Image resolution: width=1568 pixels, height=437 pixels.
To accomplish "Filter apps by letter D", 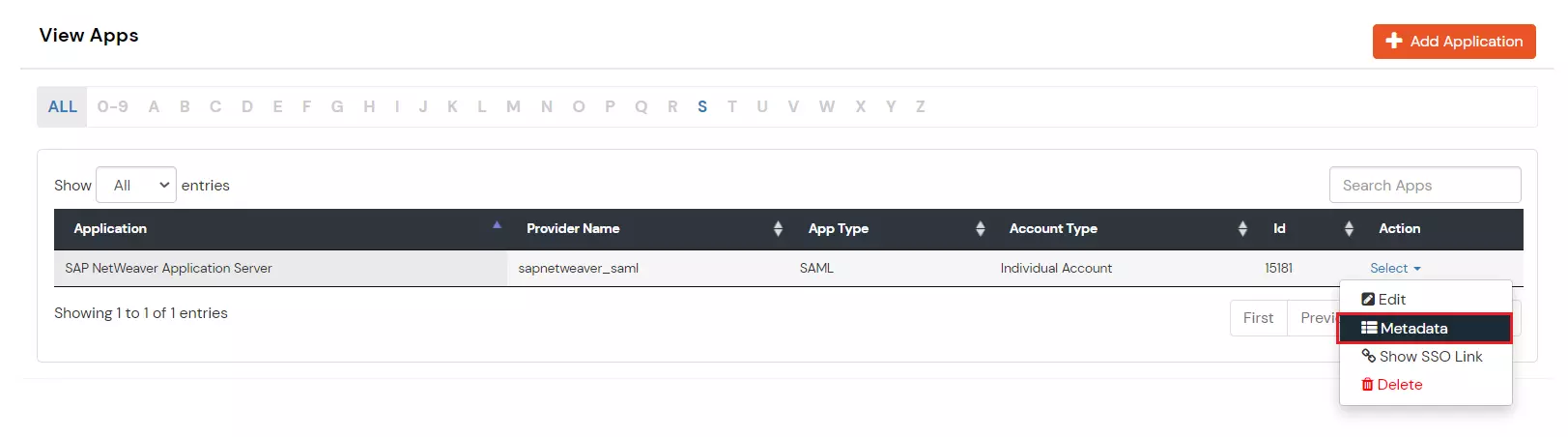I will pyautogui.click(x=247, y=106).
